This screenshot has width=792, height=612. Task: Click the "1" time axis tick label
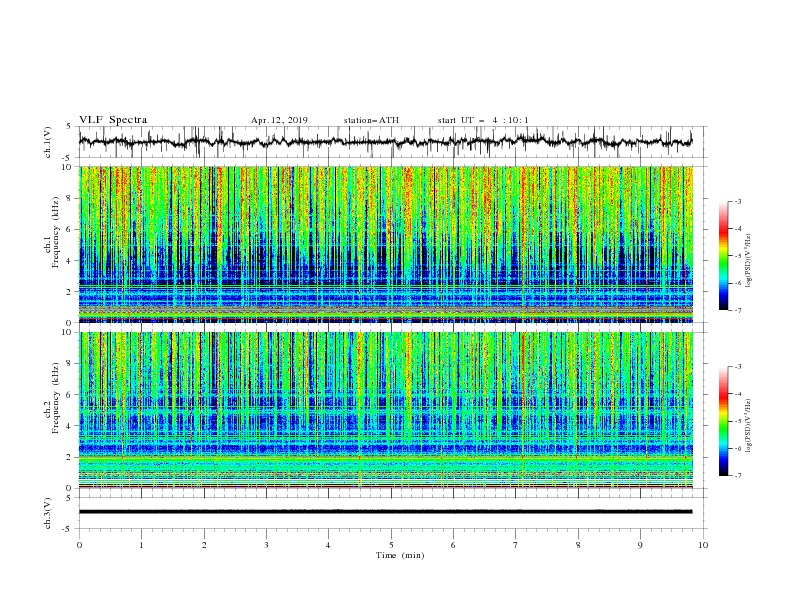click(141, 545)
